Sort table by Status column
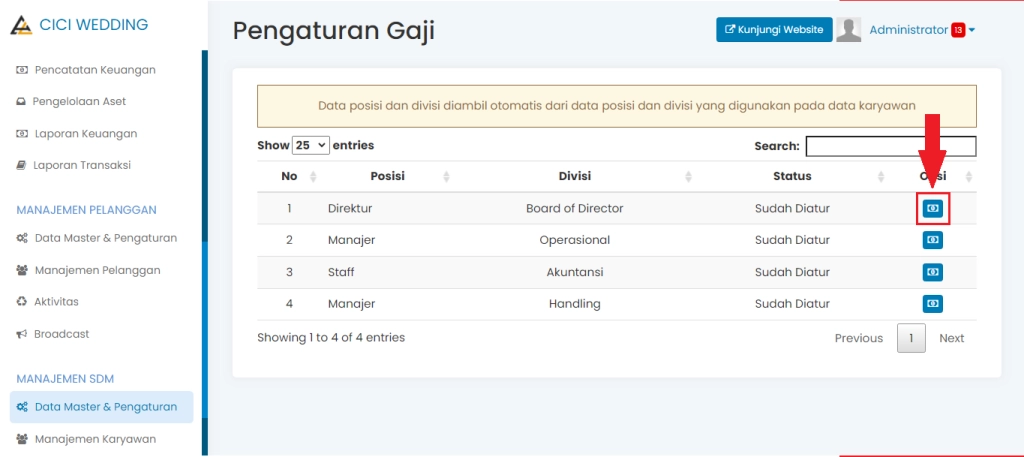Image resolution: width=1024 pixels, height=457 pixels. point(792,176)
